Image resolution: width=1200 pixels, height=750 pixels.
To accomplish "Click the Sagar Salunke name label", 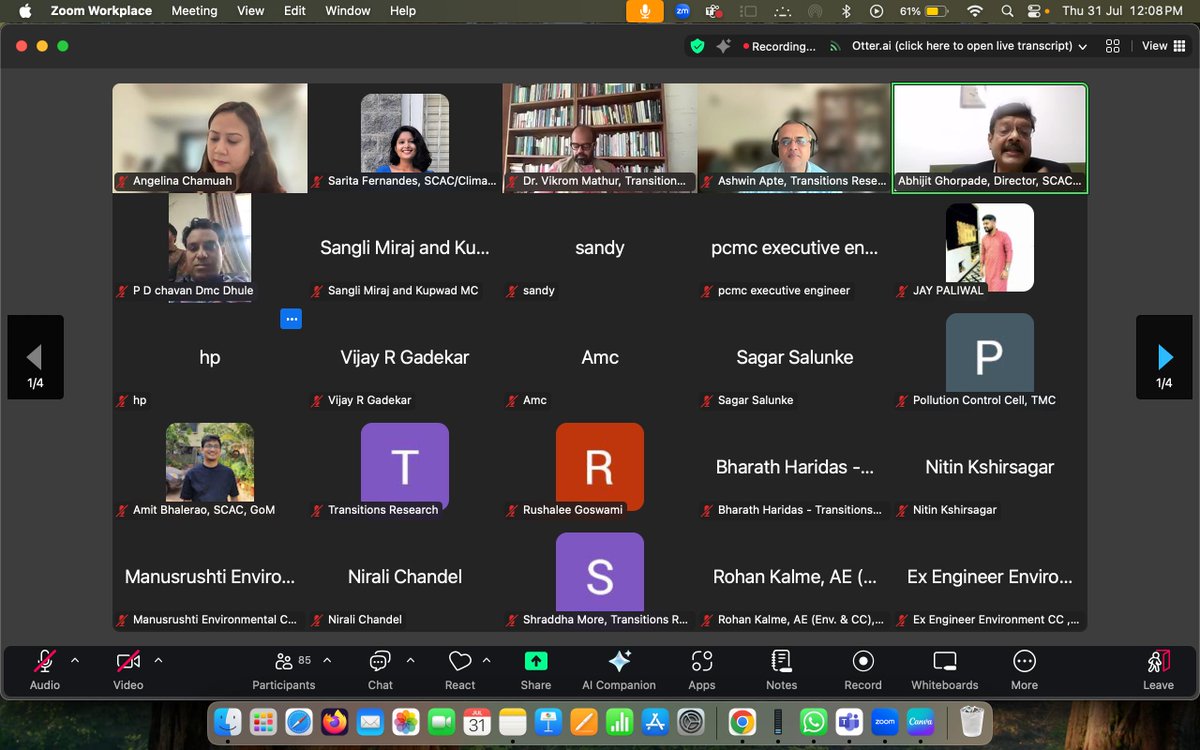I will (755, 400).
